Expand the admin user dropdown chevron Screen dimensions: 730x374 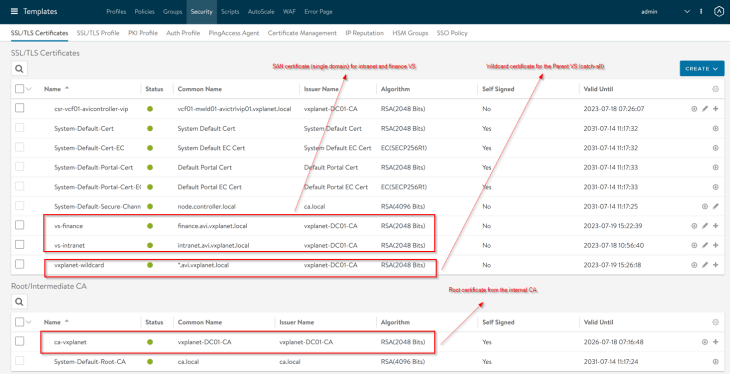coord(687,12)
